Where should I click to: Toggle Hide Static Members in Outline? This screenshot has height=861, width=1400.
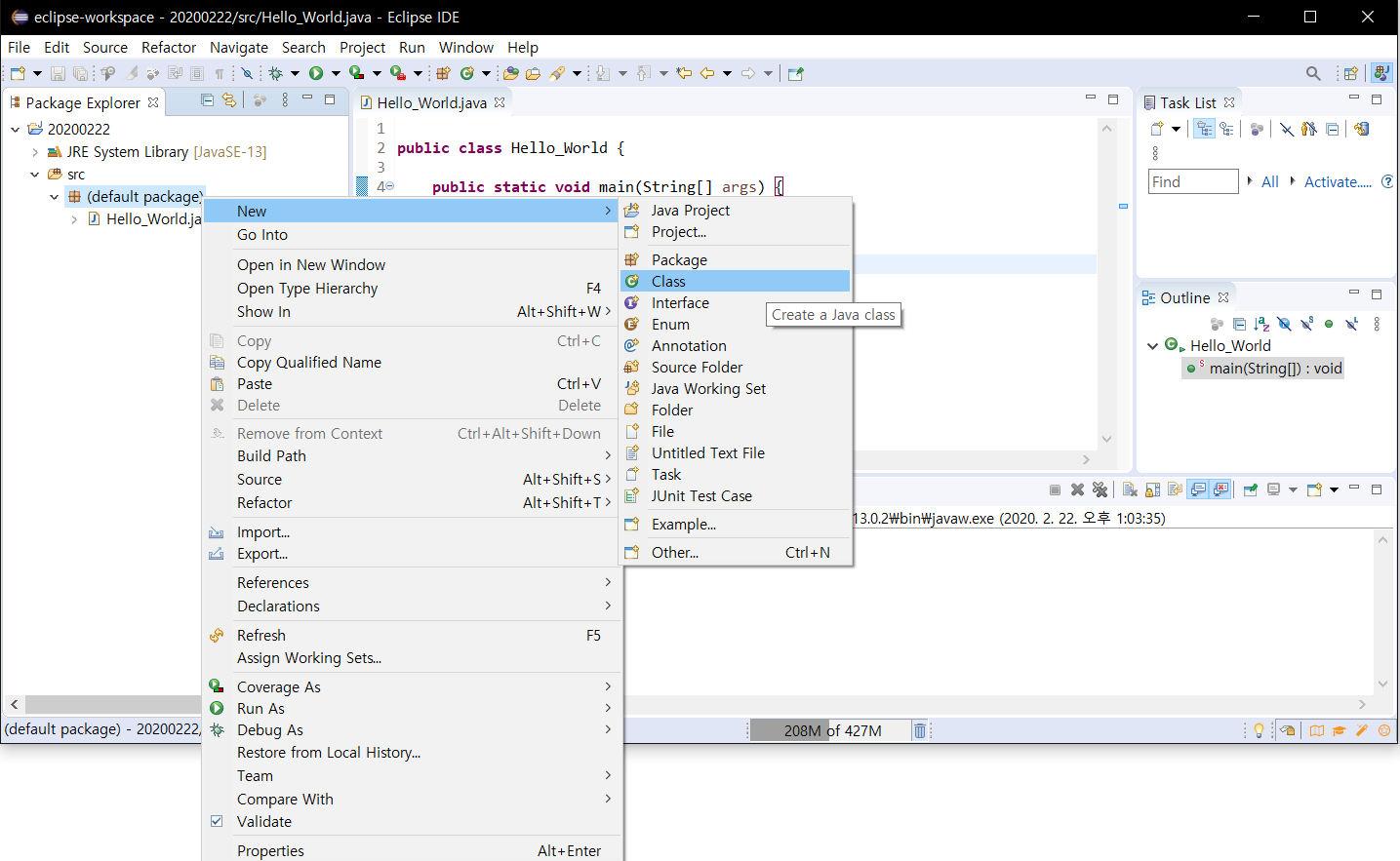1306,324
